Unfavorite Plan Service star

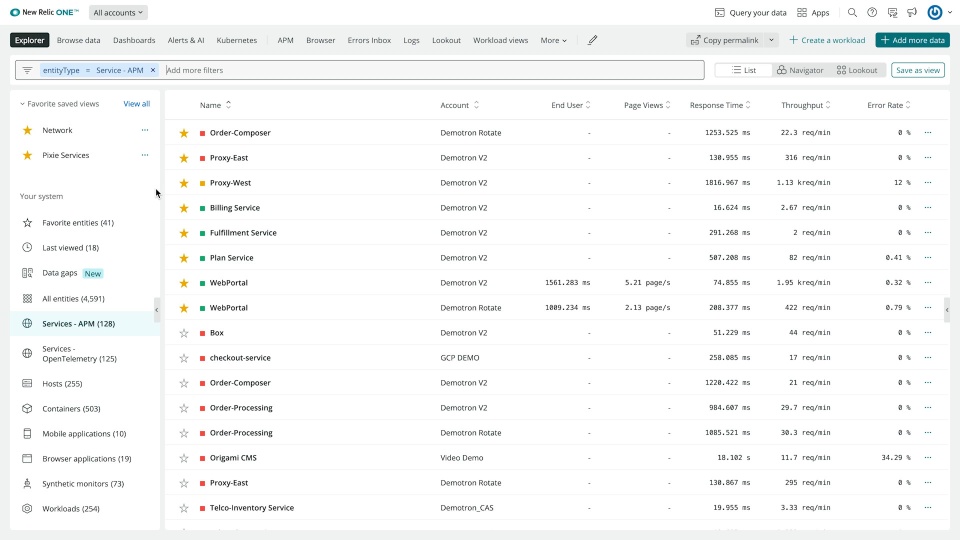(x=184, y=258)
